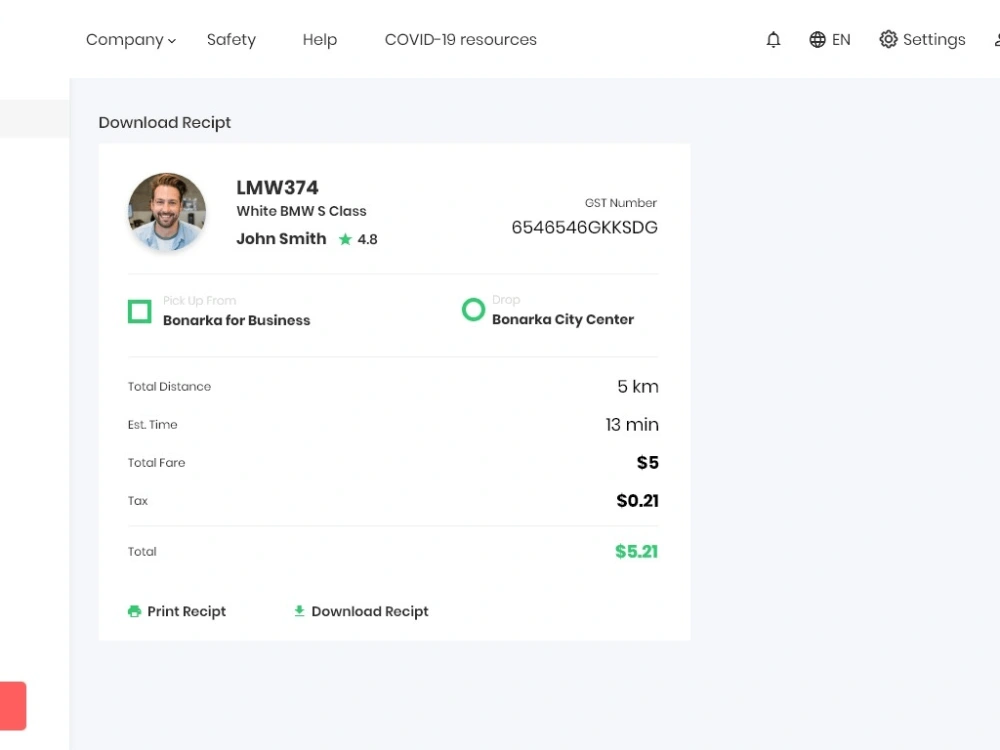The image size is (1000, 750).
Task: Click the $5 total fare value
Action: (647, 462)
